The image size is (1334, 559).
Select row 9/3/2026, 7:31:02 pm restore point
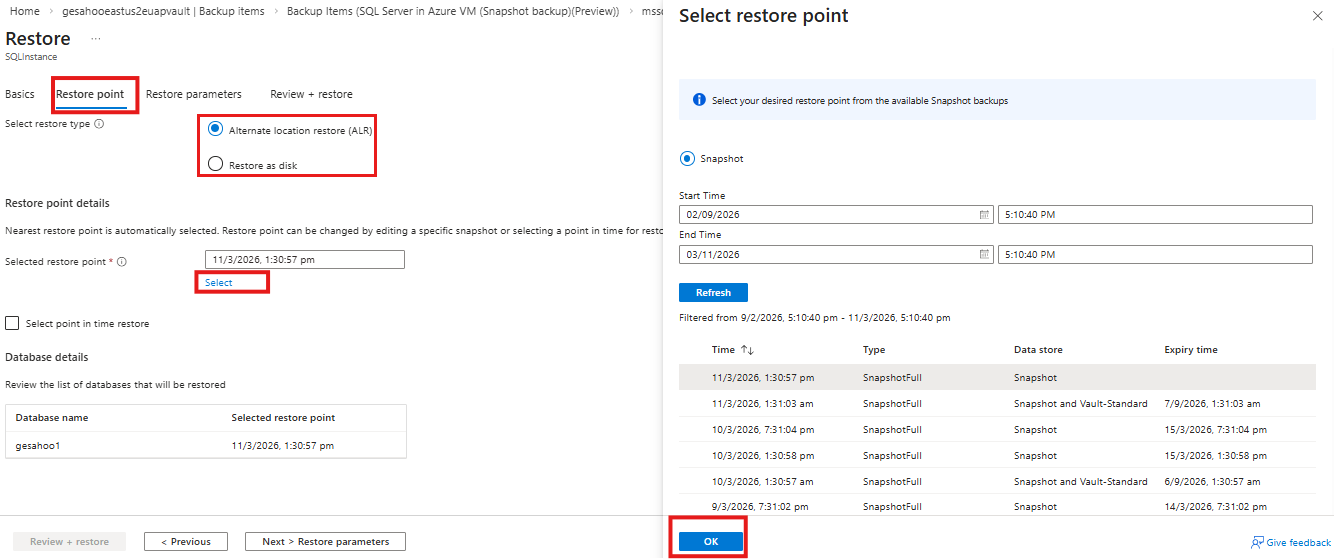coord(997,507)
